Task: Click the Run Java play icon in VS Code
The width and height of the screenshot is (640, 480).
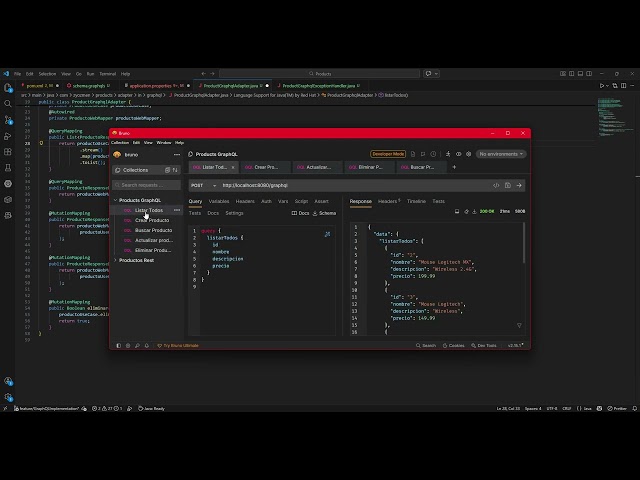Action: (601, 86)
